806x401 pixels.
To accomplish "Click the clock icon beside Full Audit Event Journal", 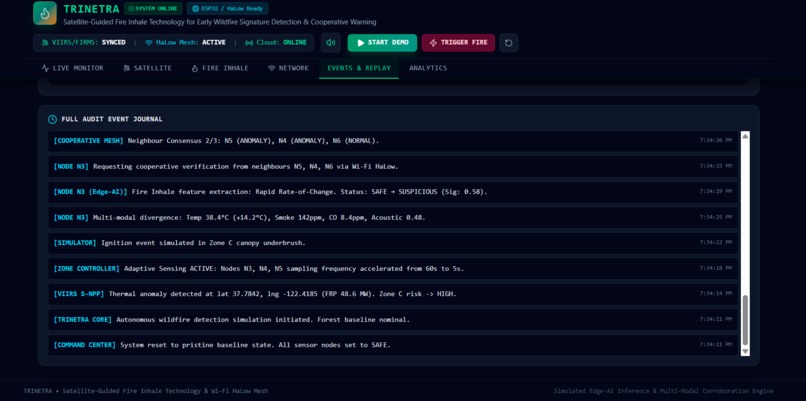I will pos(52,119).
